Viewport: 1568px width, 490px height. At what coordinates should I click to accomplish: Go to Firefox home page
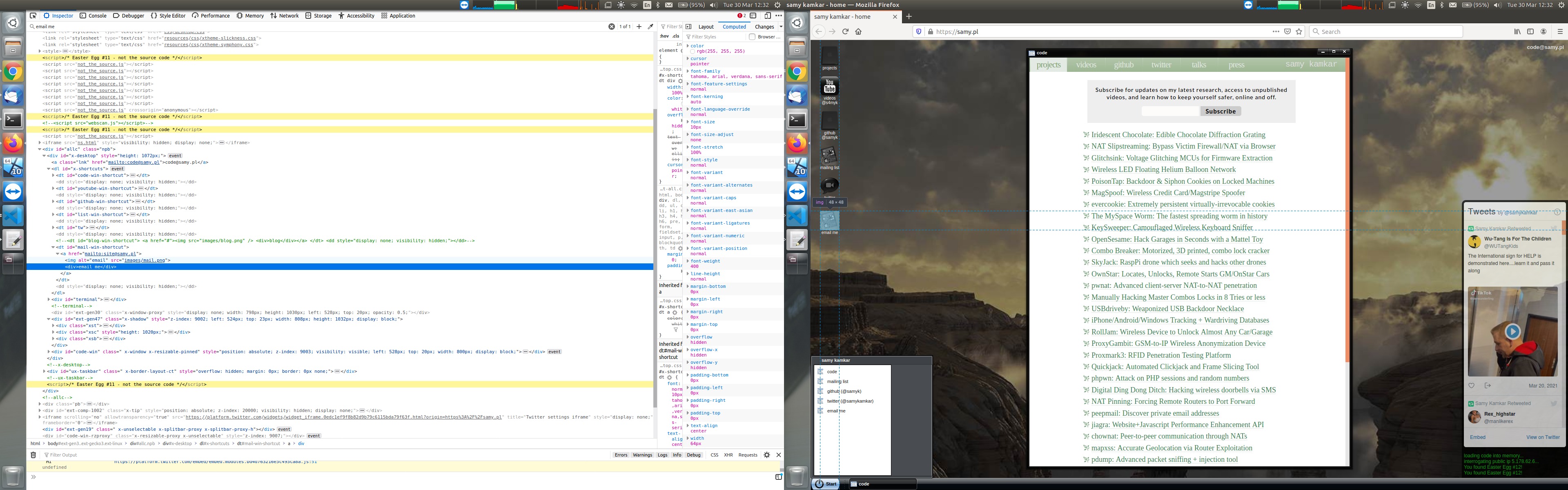[x=858, y=32]
